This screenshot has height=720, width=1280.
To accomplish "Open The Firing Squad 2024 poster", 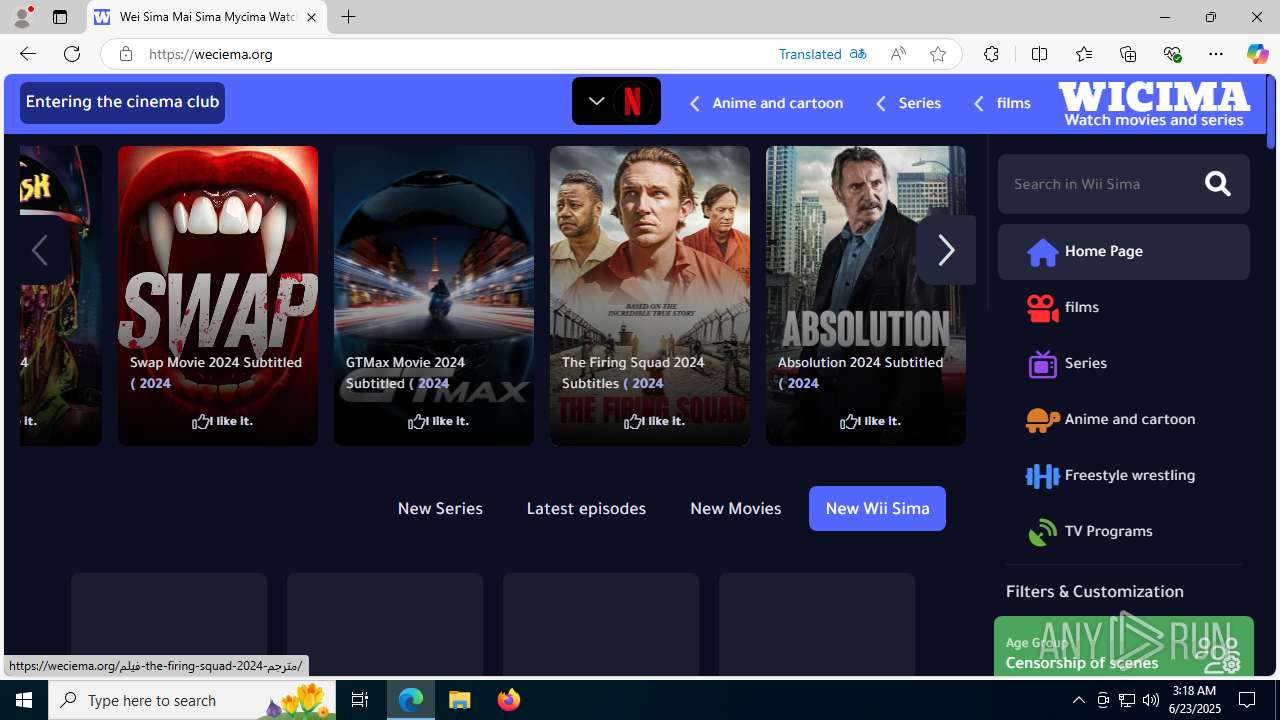I will click(x=650, y=295).
